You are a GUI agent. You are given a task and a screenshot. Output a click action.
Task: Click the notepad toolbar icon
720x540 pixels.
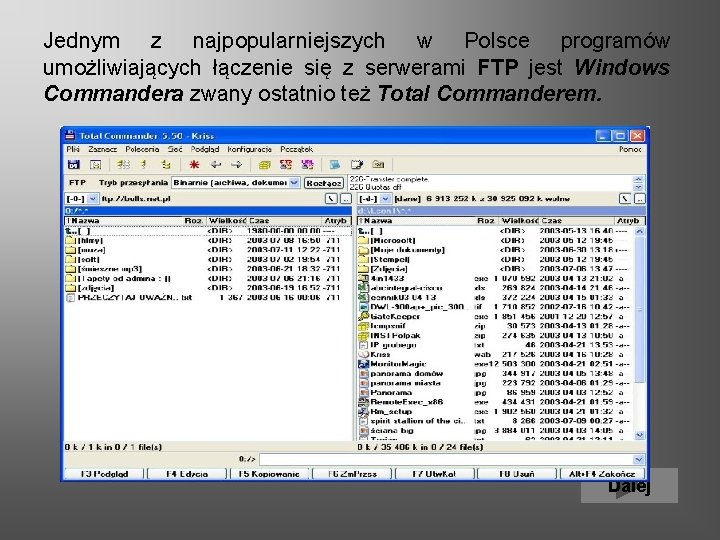(x=356, y=164)
